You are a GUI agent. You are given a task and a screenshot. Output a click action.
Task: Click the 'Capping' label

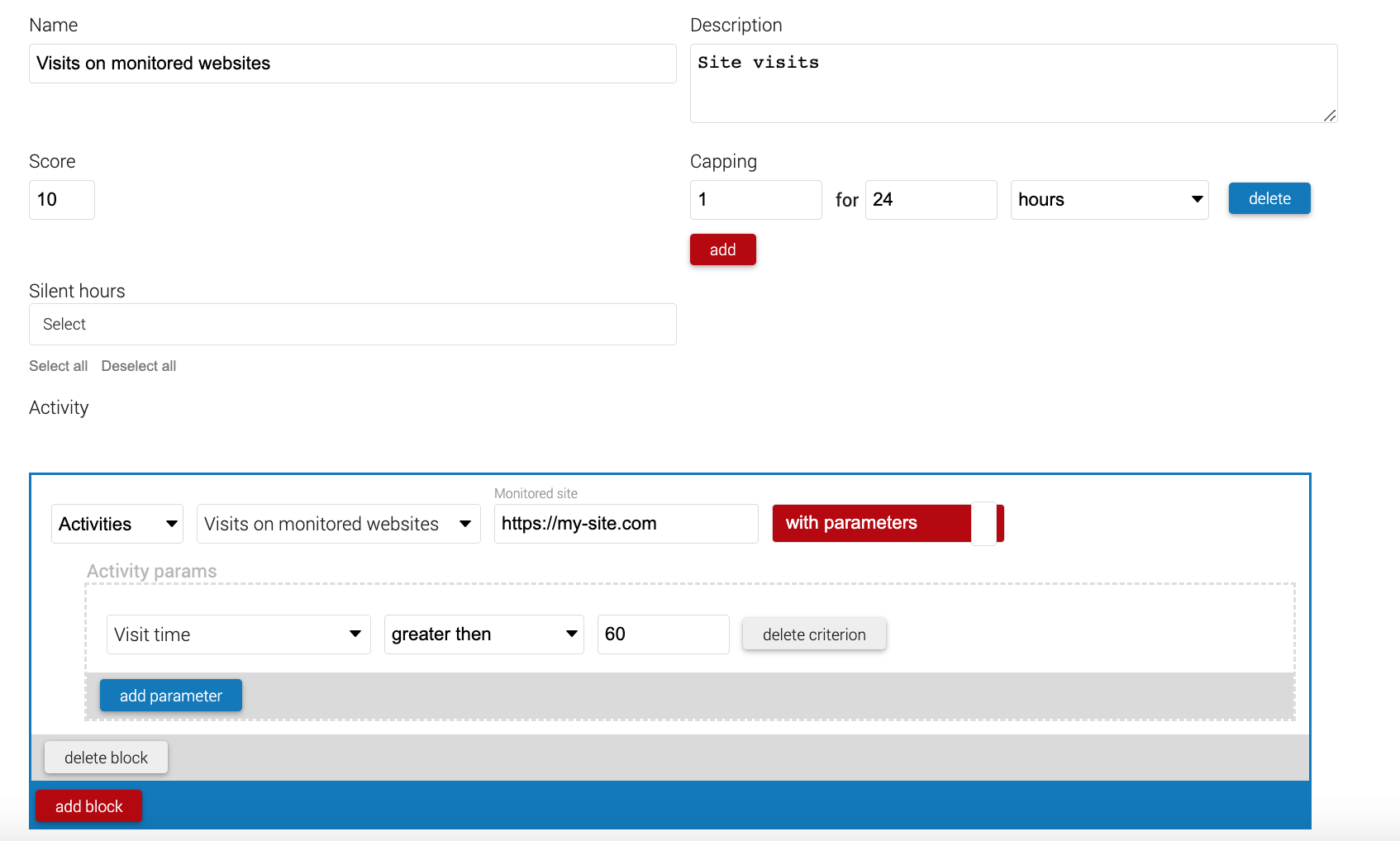tap(723, 162)
